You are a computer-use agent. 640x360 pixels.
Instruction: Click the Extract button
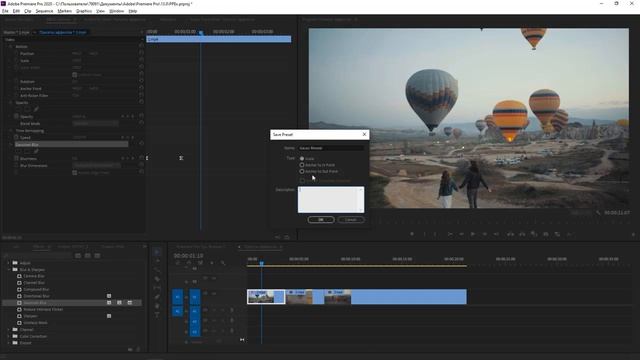click(522, 234)
